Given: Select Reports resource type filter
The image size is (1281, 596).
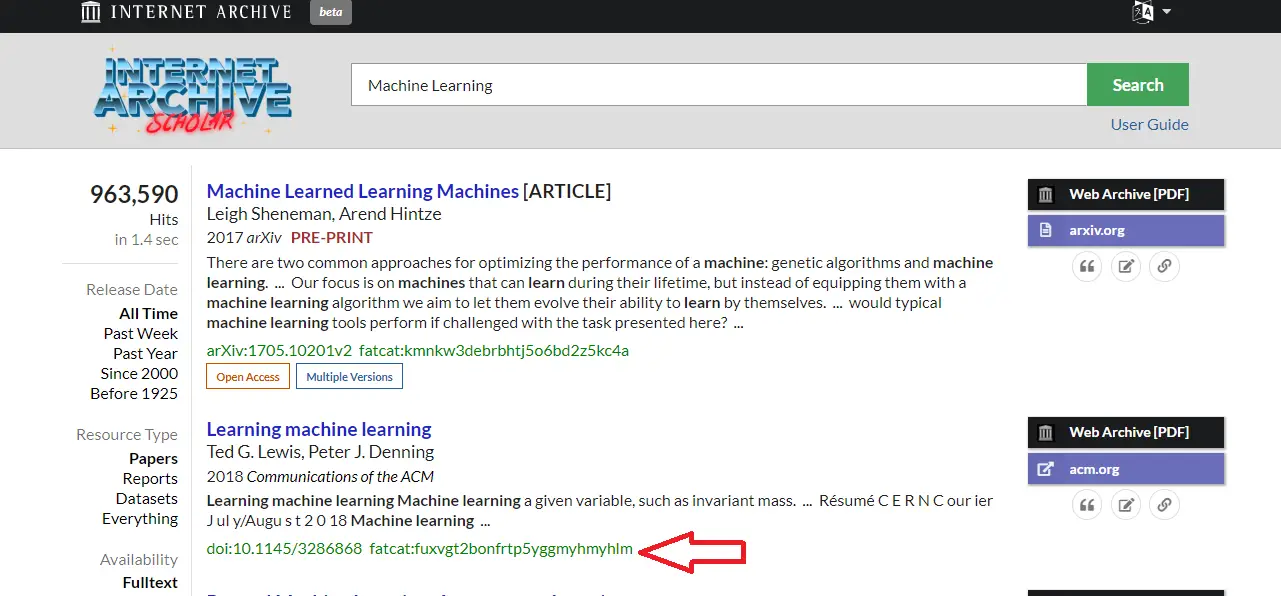Looking at the screenshot, I should click(150, 478).
